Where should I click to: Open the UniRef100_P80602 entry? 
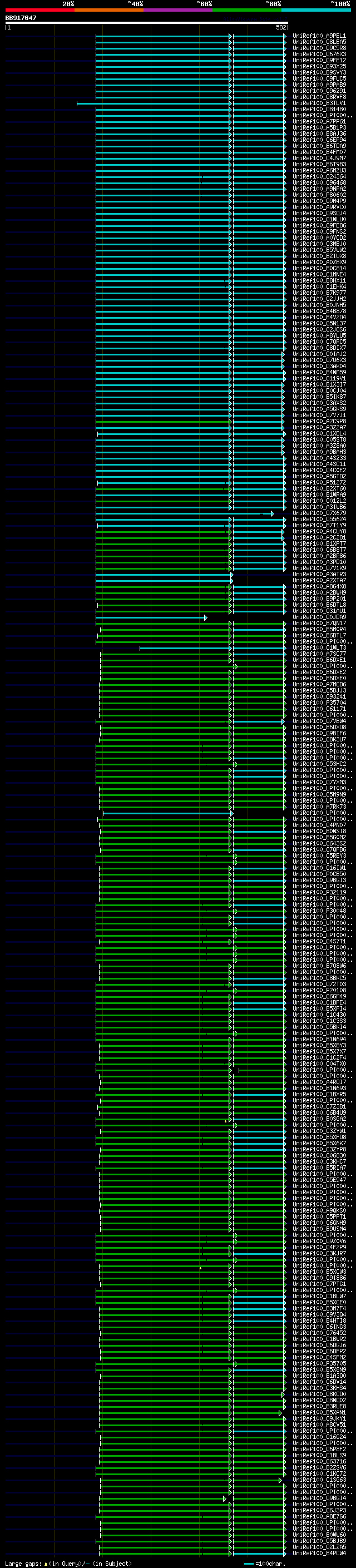click(x=319, y=195)
